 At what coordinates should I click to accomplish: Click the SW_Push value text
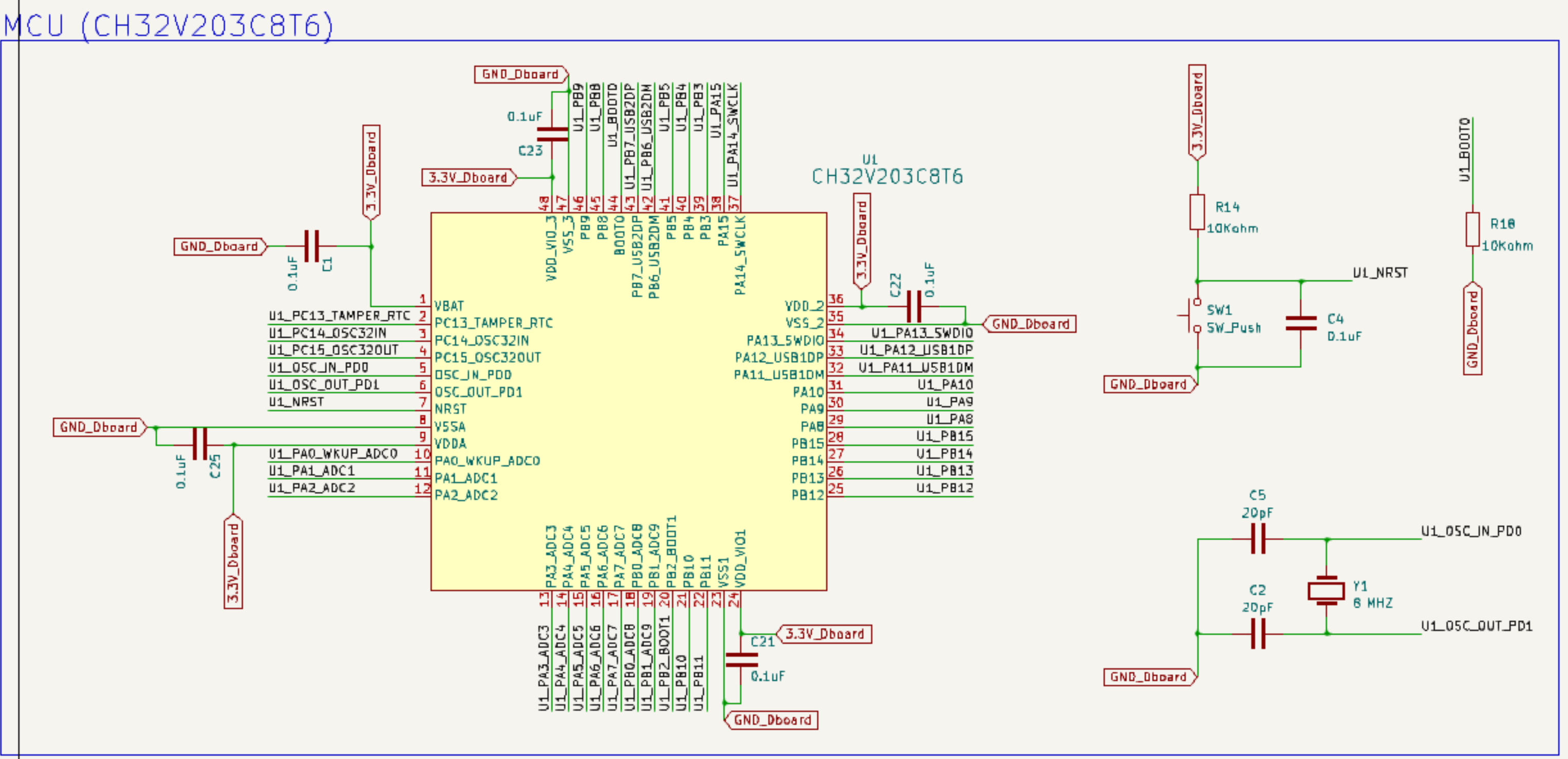click(x=1234, y=327)
